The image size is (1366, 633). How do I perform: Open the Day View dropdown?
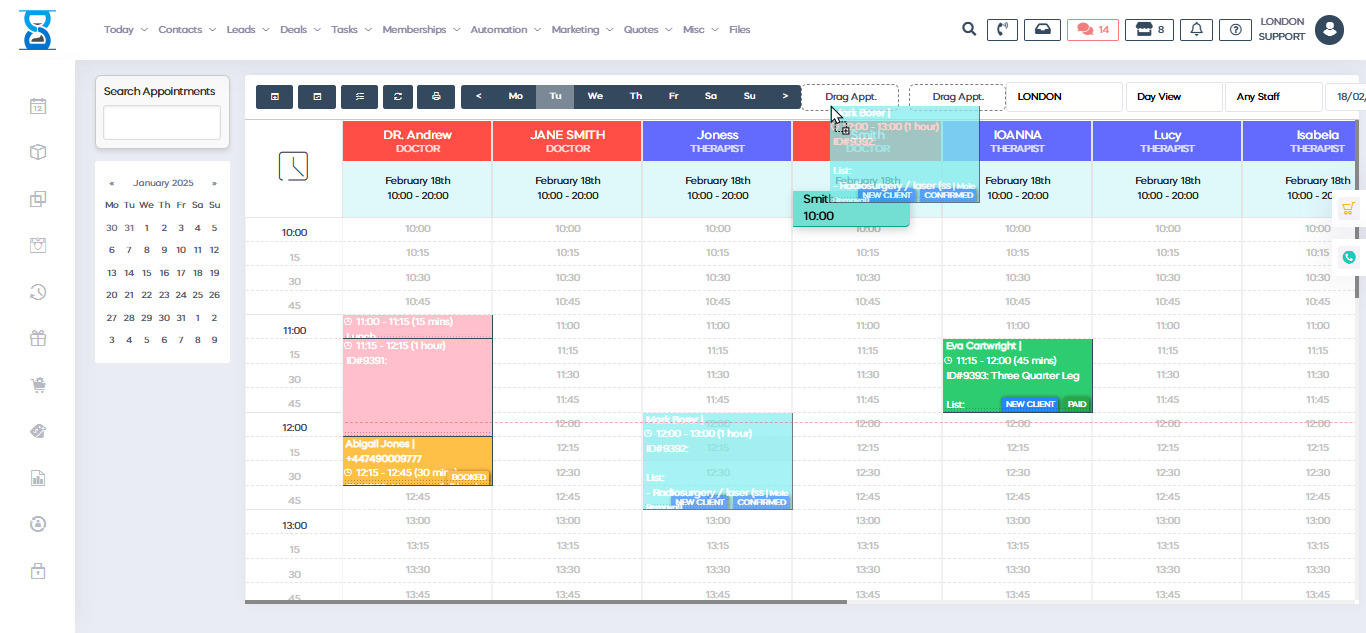[x=1173, y=97]
